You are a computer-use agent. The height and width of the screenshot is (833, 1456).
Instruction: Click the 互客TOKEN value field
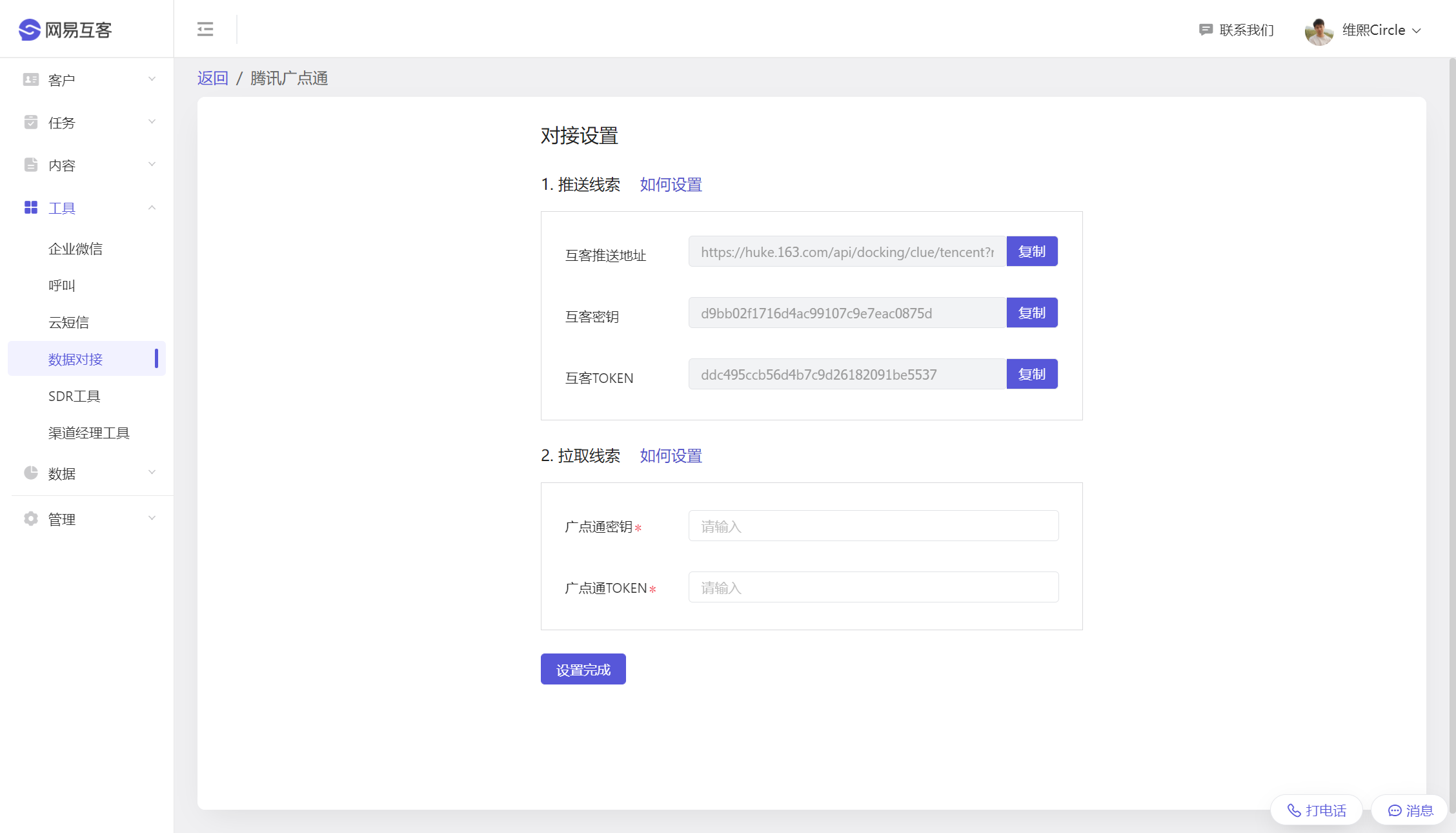pos(847,374)
